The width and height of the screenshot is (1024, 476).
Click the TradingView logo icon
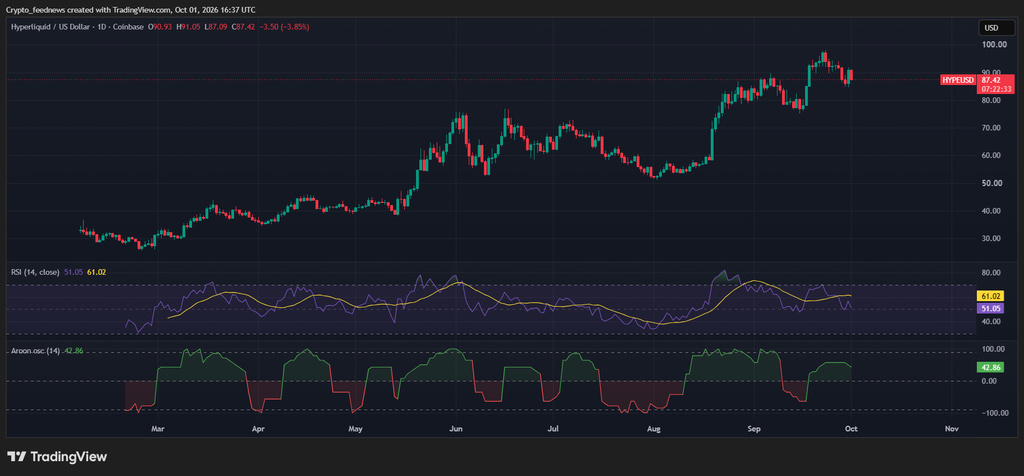point(16,456)
